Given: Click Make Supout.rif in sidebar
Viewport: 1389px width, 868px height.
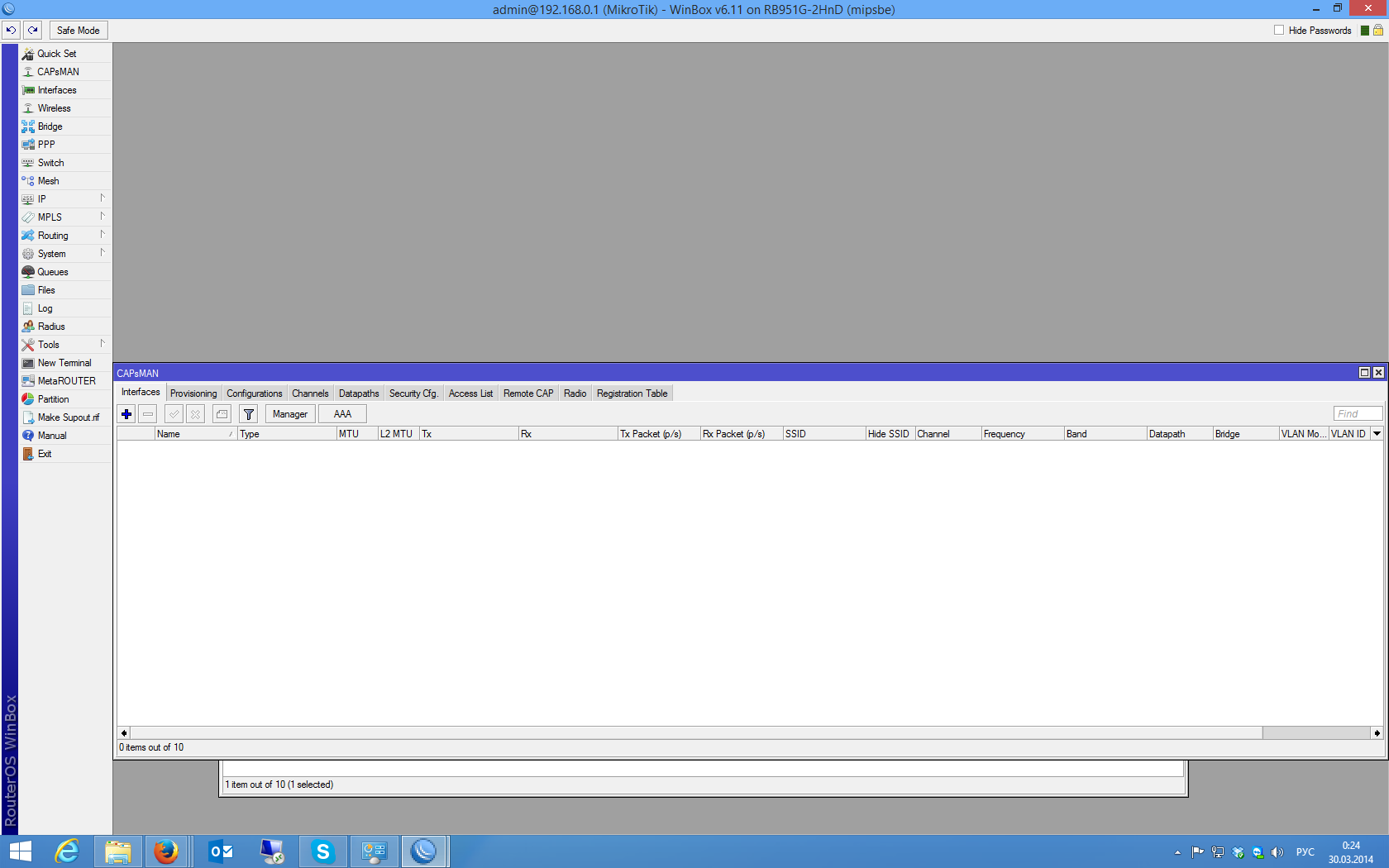Looking at the screenshot, I should click(x=65, y=417).
